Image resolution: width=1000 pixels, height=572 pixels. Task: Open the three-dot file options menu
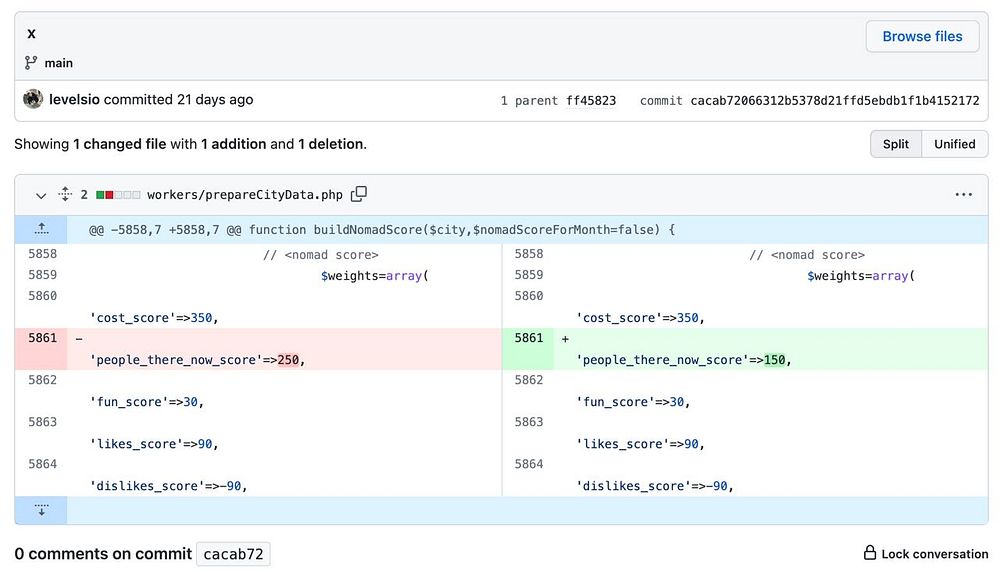click(963, 195)
